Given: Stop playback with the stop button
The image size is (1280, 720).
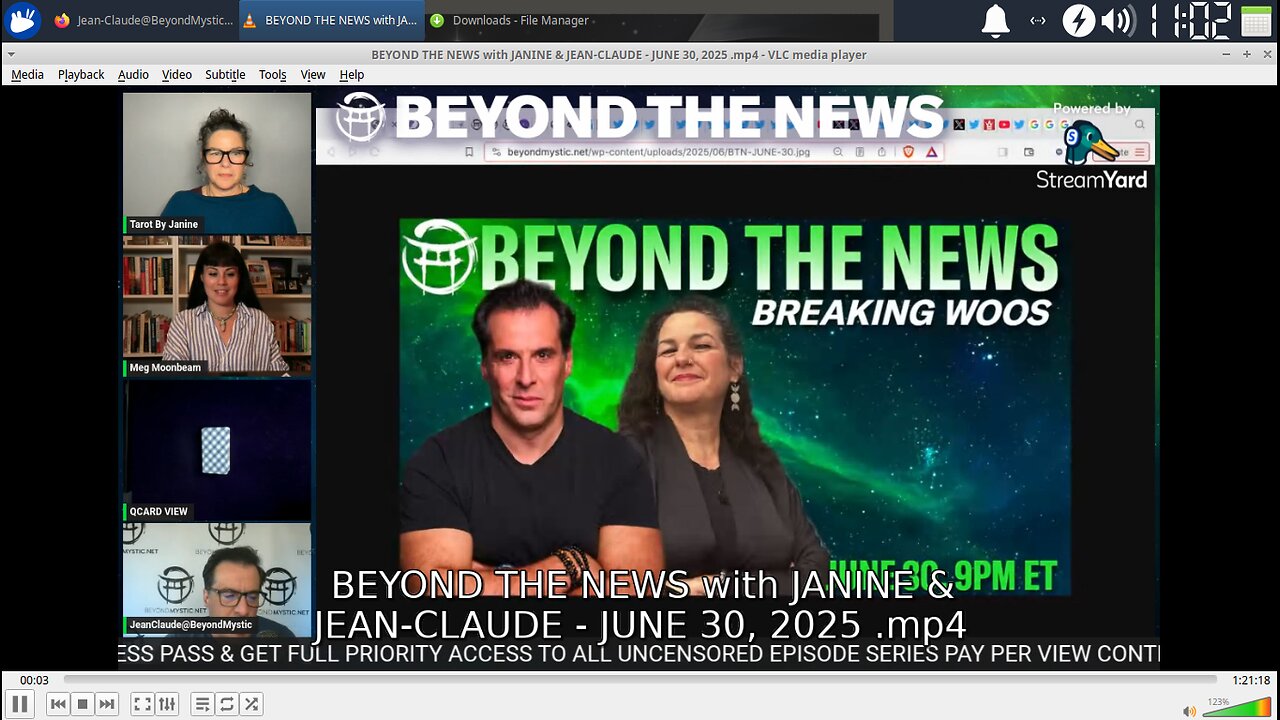Looking at the screenshot, I should tap(82, 704).
